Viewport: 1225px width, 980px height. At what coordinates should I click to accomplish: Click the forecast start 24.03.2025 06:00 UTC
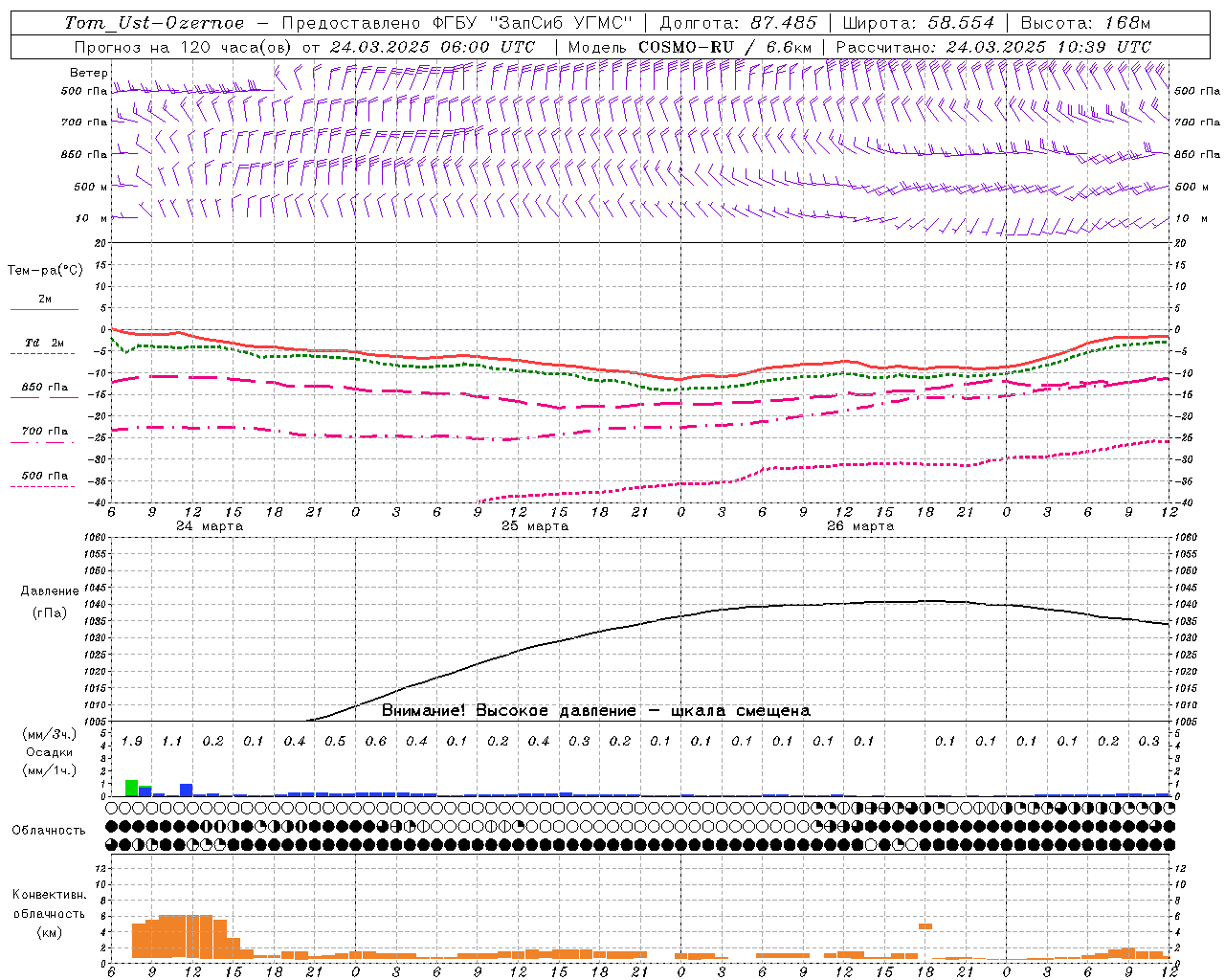pyautogui.click(x=432, y=47)
